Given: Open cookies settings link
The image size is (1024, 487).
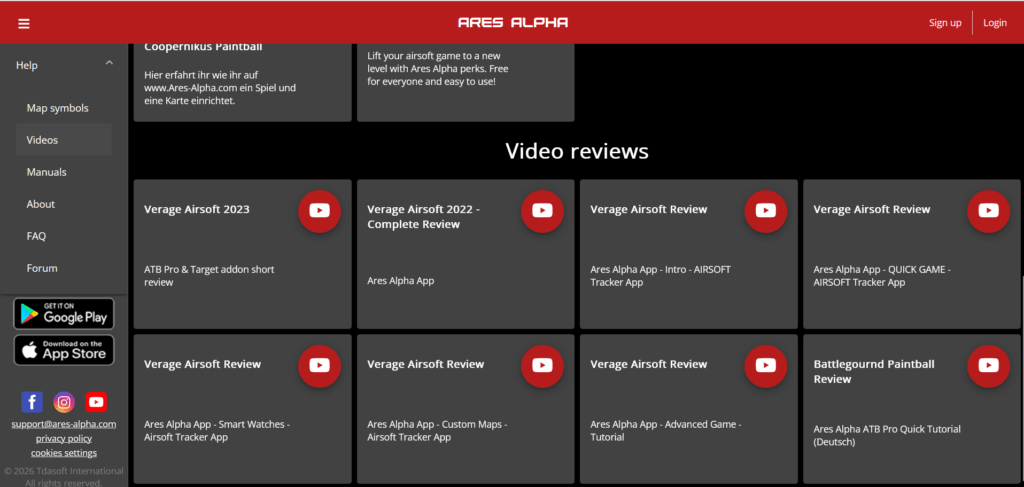Looking at the screenshot, I should point(64,453).
